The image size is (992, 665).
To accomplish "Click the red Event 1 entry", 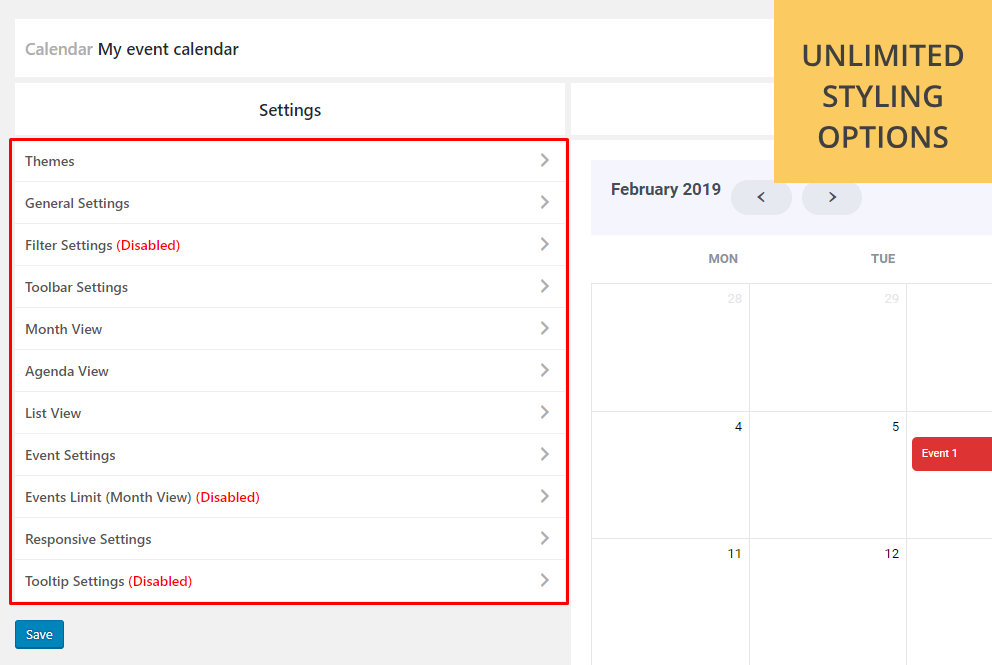I will pyautogui.click(x=950, y=454).
